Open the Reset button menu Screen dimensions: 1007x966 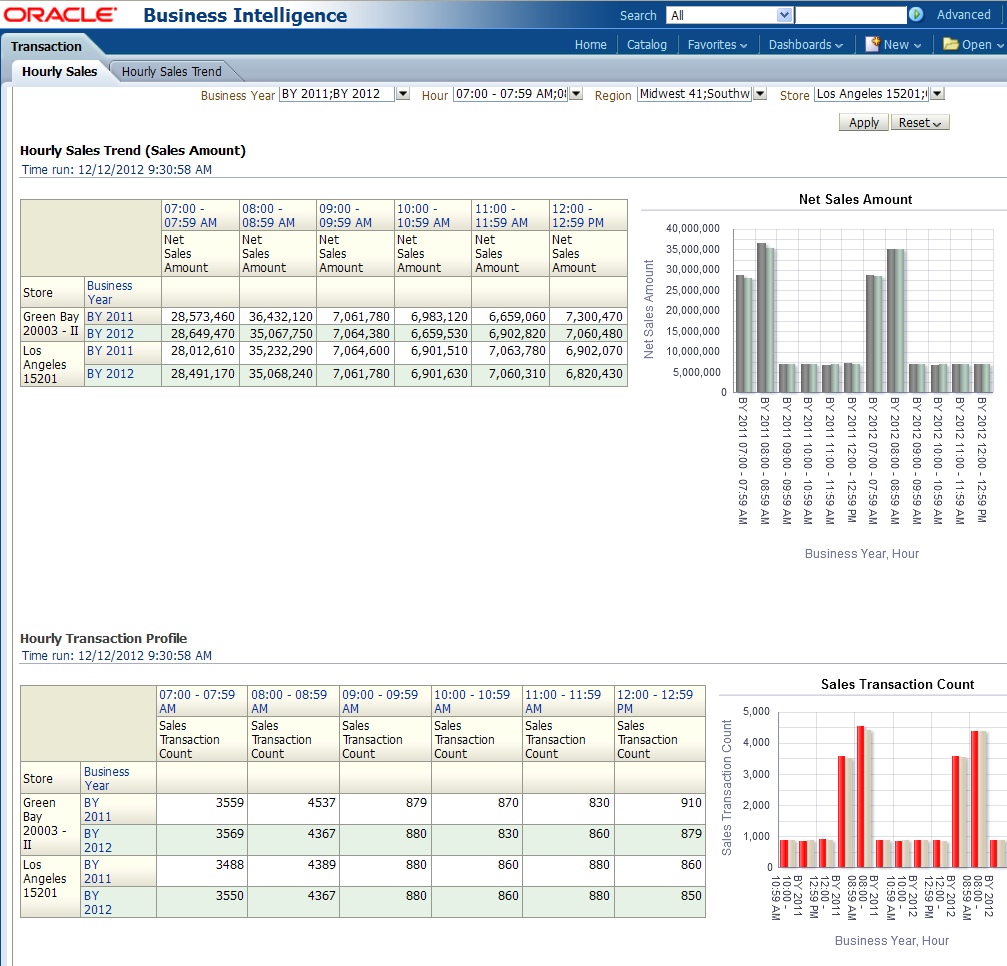[x=920, y=123]
